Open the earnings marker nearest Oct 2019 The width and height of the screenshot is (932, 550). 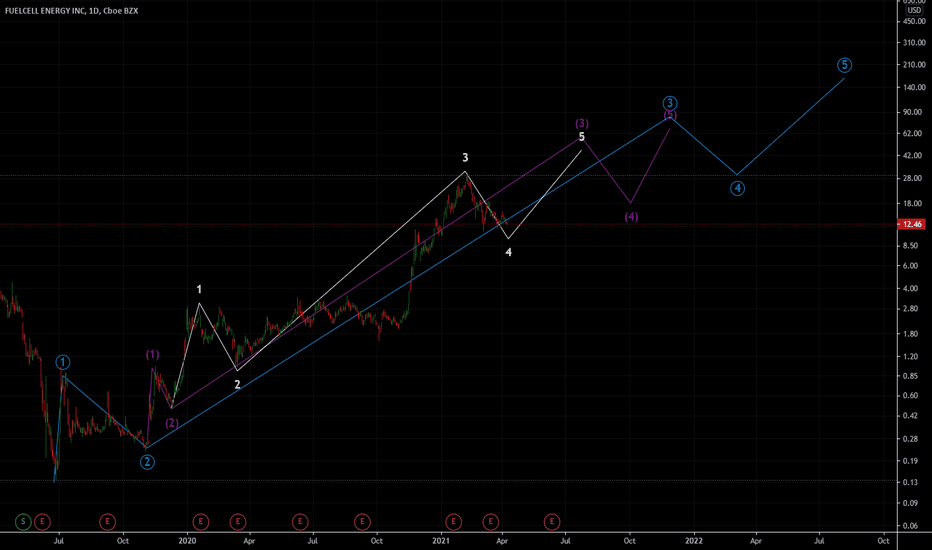pyautogui.click(x=107, y=522)
